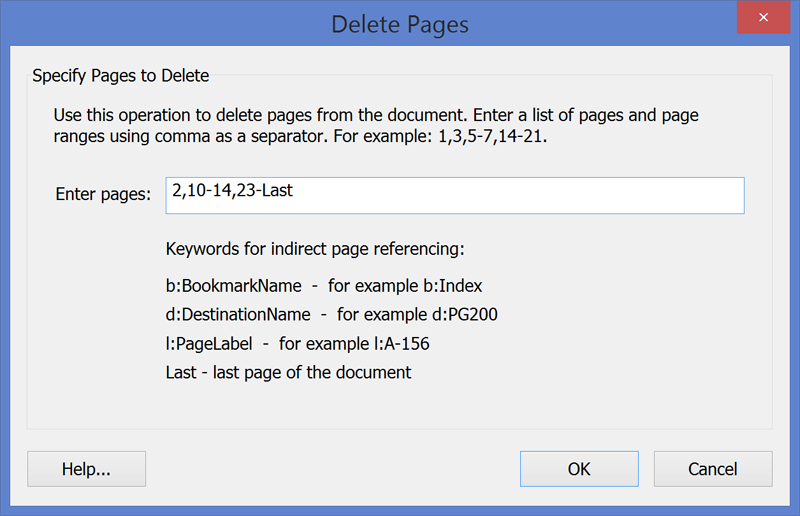Click the d:PG200 example text

point(465,314)
